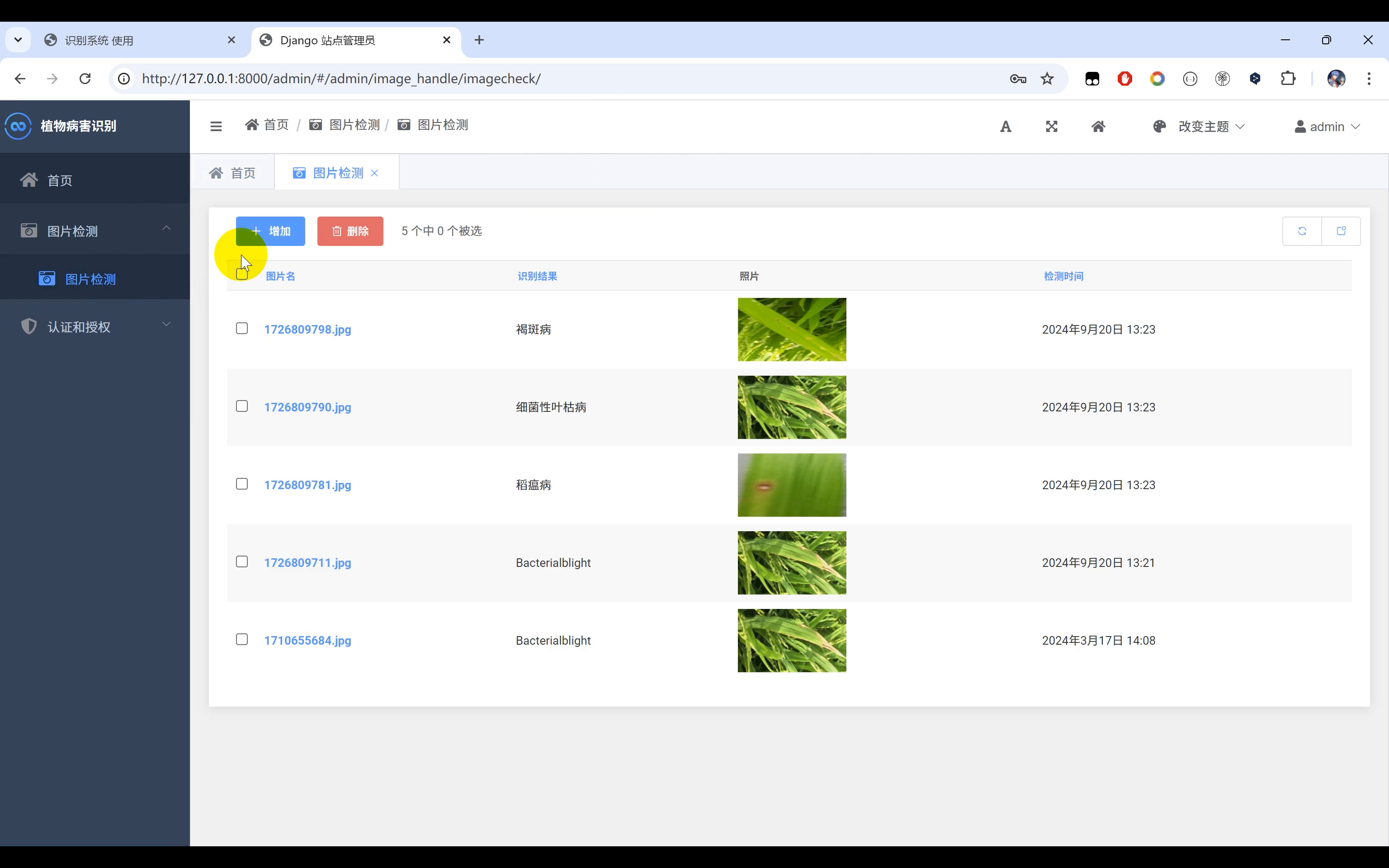Click the 植物病害识别 logo icon
Image resolution: width=1389 pixels, height=868 pixels.
tap(18, 126)
